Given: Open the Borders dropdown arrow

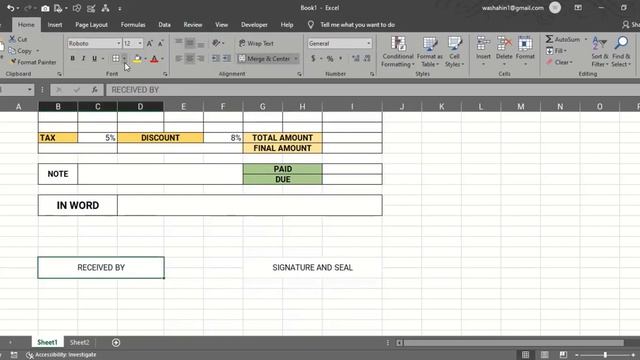Looking at the screenshot, I should click(x=124, y=59).
